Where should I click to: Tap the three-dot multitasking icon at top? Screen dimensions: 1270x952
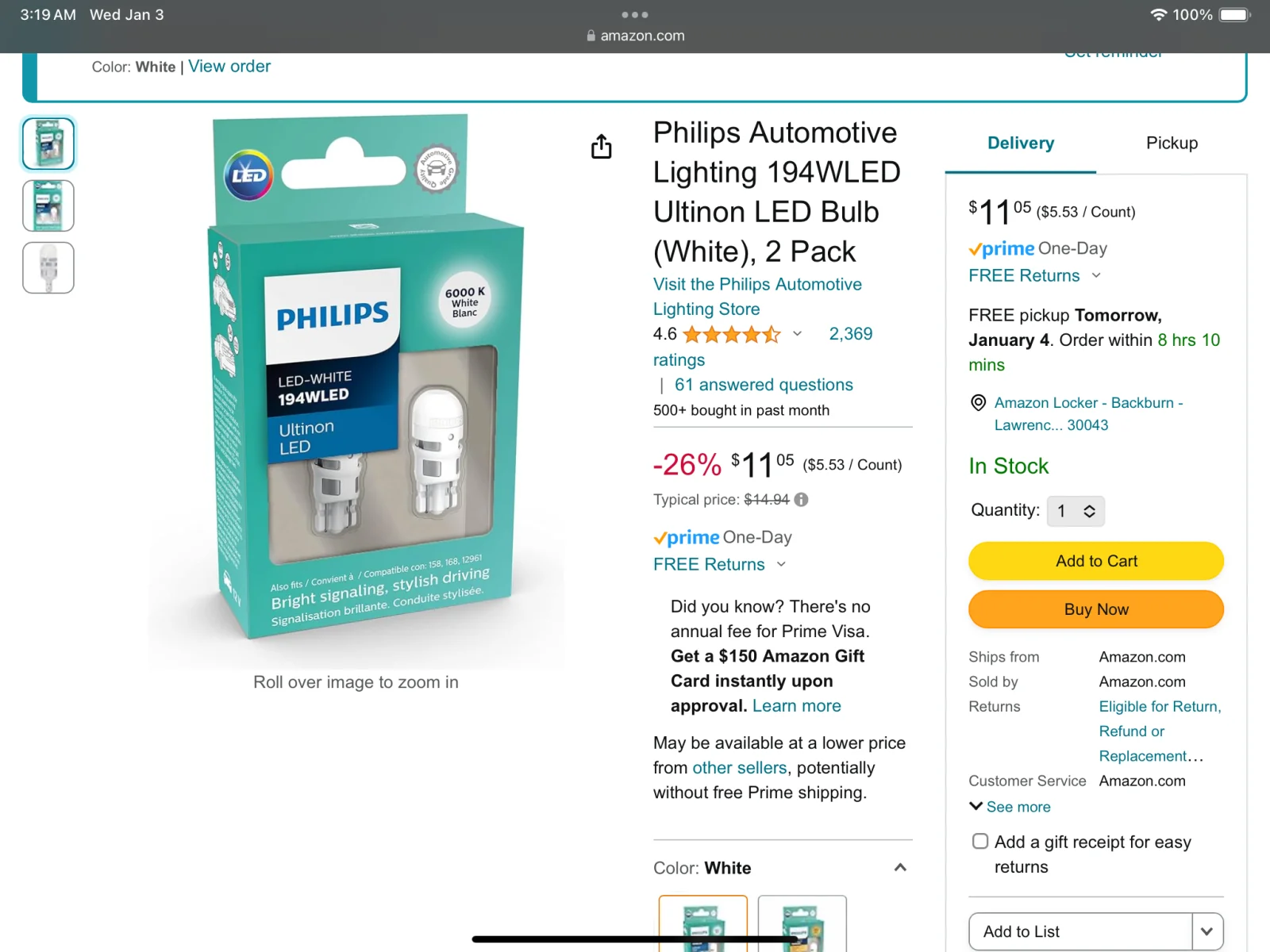(635, 14)
